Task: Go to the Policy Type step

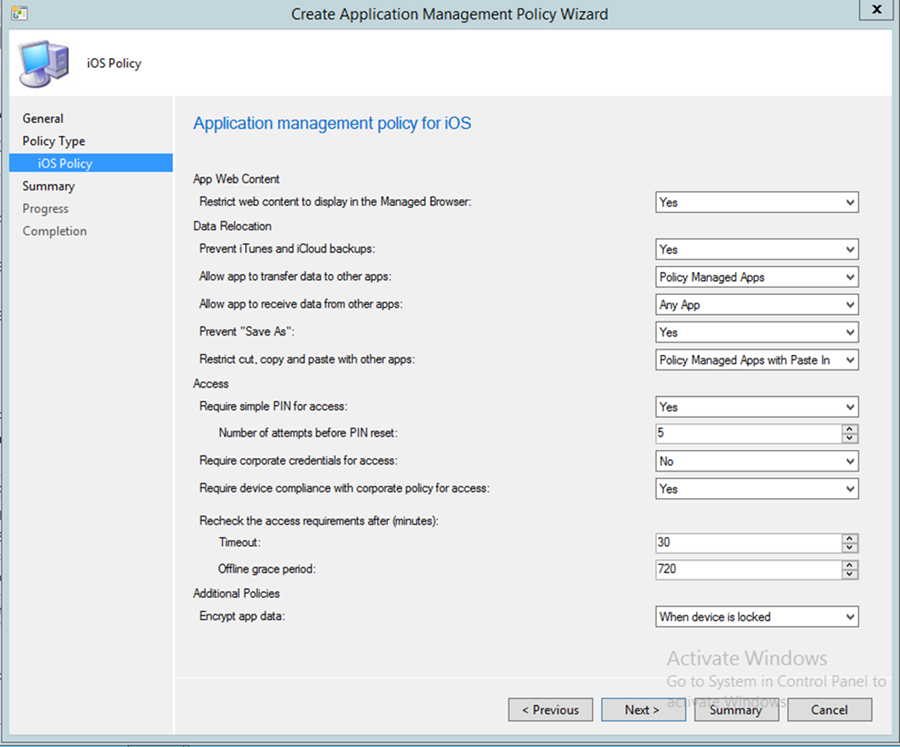Action: click(x=54, y=141)
